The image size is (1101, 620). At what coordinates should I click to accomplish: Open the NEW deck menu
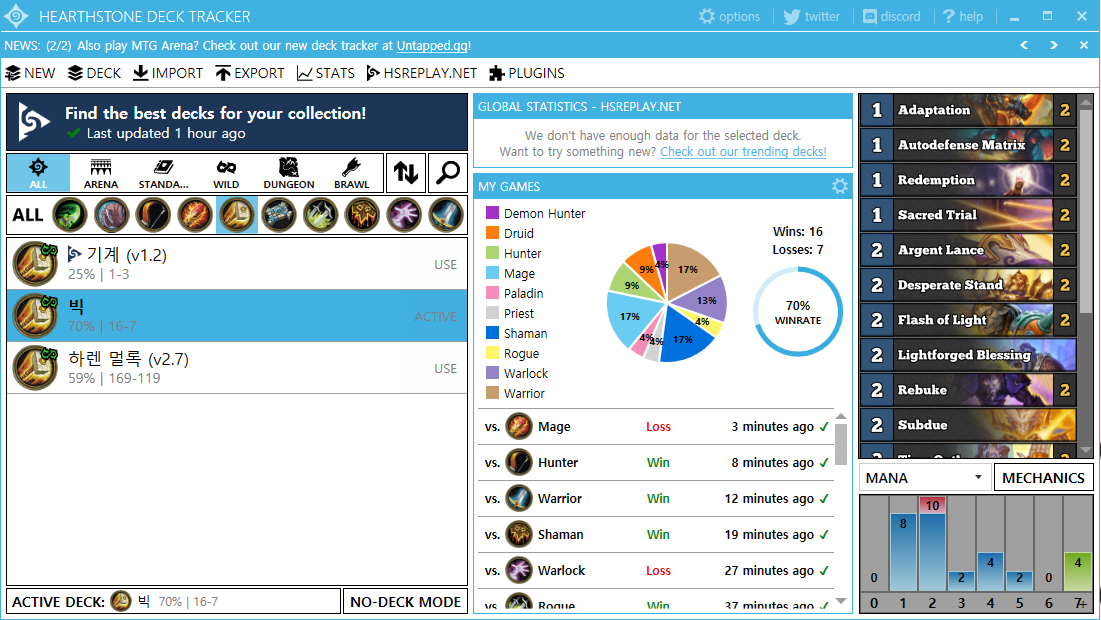click(30, 73)
